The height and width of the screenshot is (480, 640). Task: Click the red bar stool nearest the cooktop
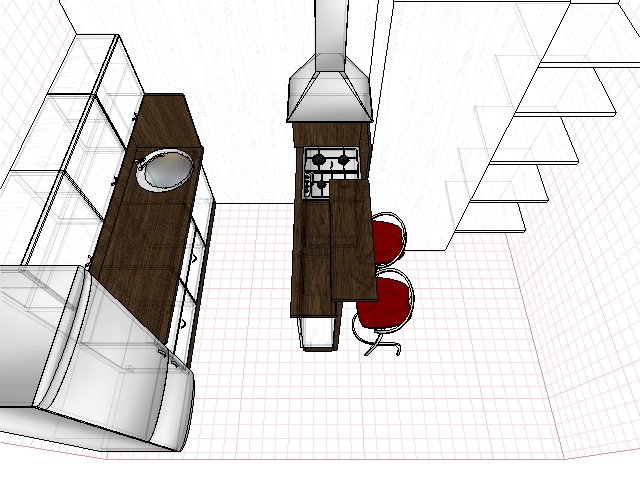tap(389, 238)
